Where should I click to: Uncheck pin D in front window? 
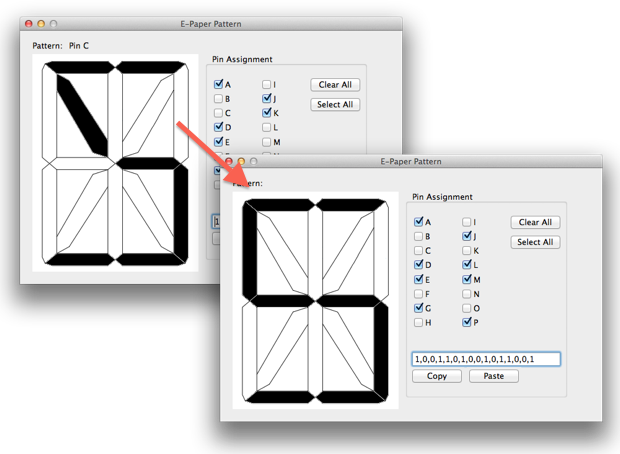(x=418, y=265)
